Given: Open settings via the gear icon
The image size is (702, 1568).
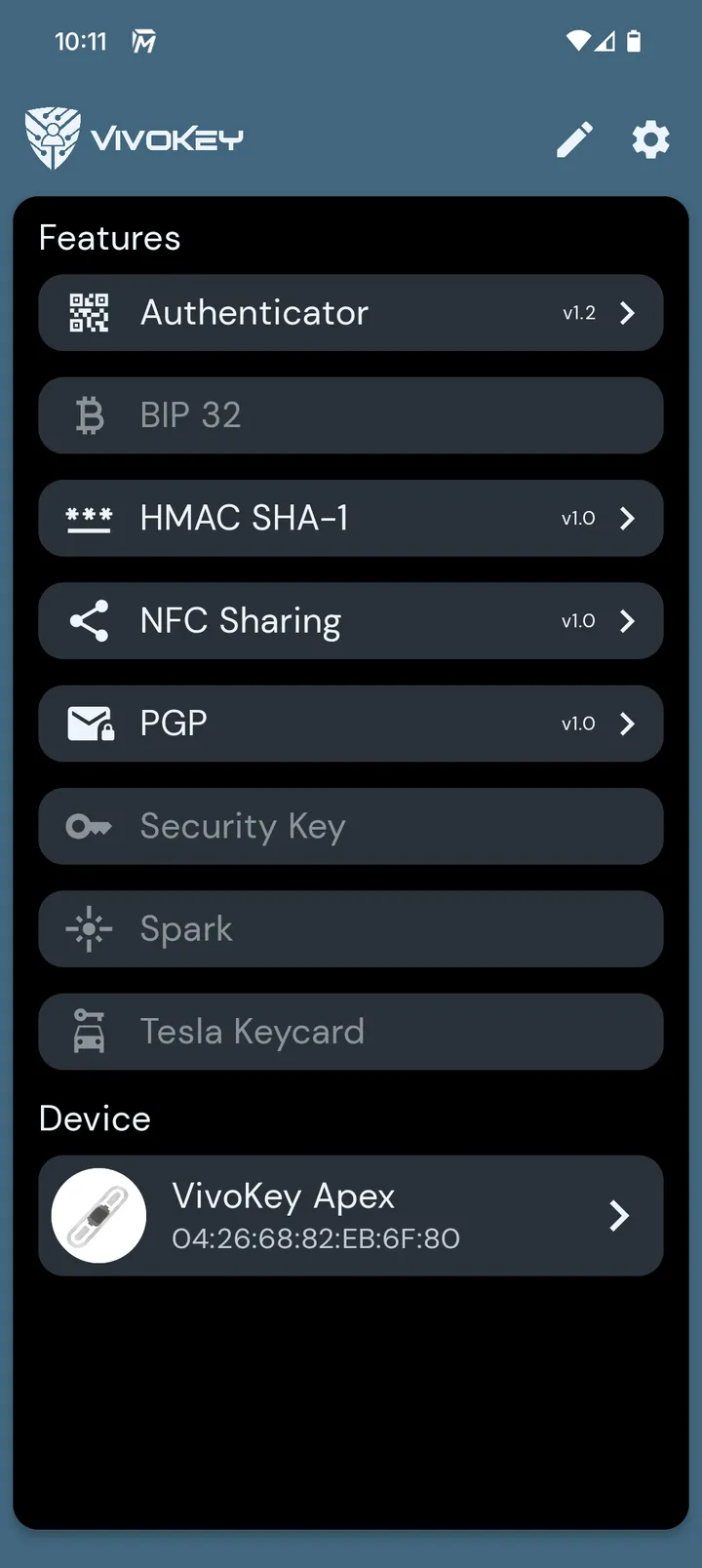Looking at the screenshot, I should pyautogui.click(x=651, y=139).
